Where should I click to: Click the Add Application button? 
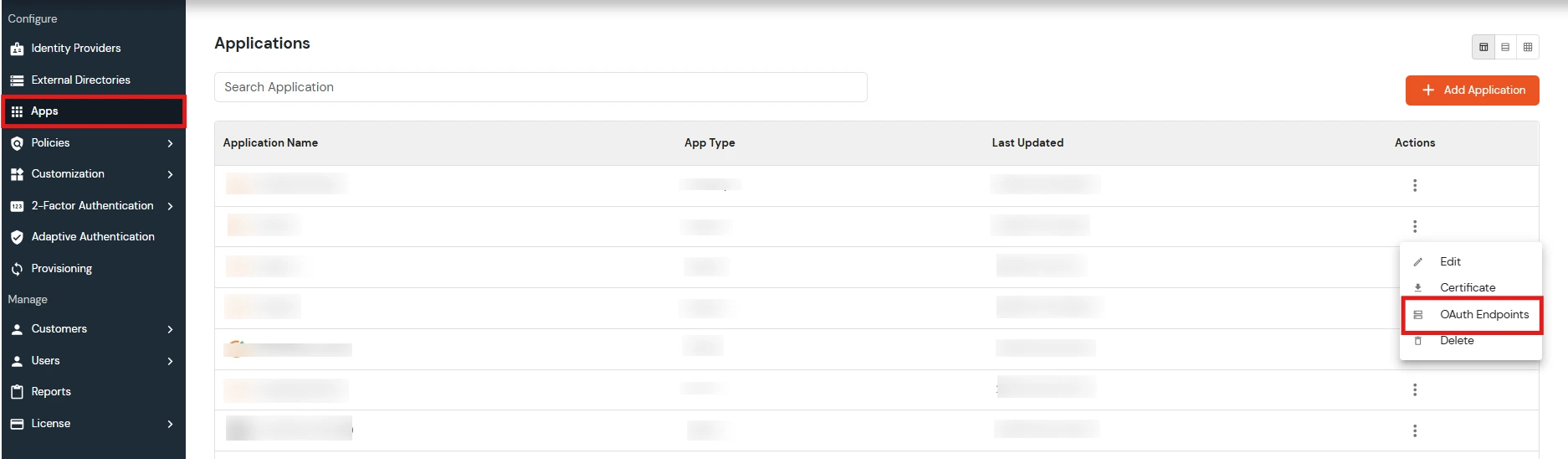(x=1472, y=90)
